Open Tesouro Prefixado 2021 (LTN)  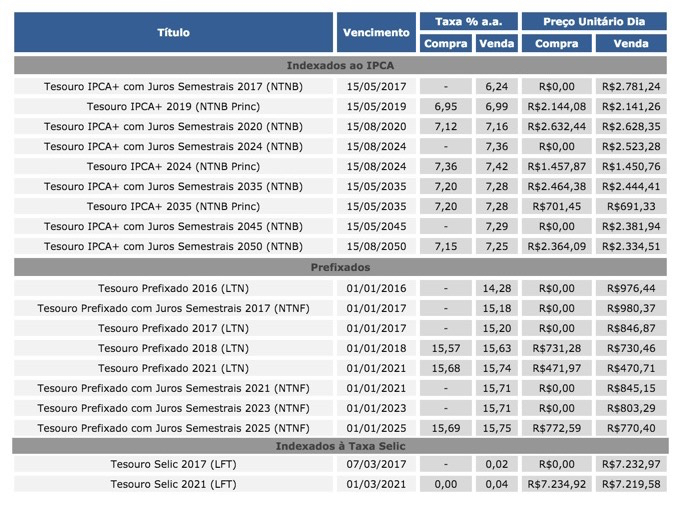click(x=173, y=368)
